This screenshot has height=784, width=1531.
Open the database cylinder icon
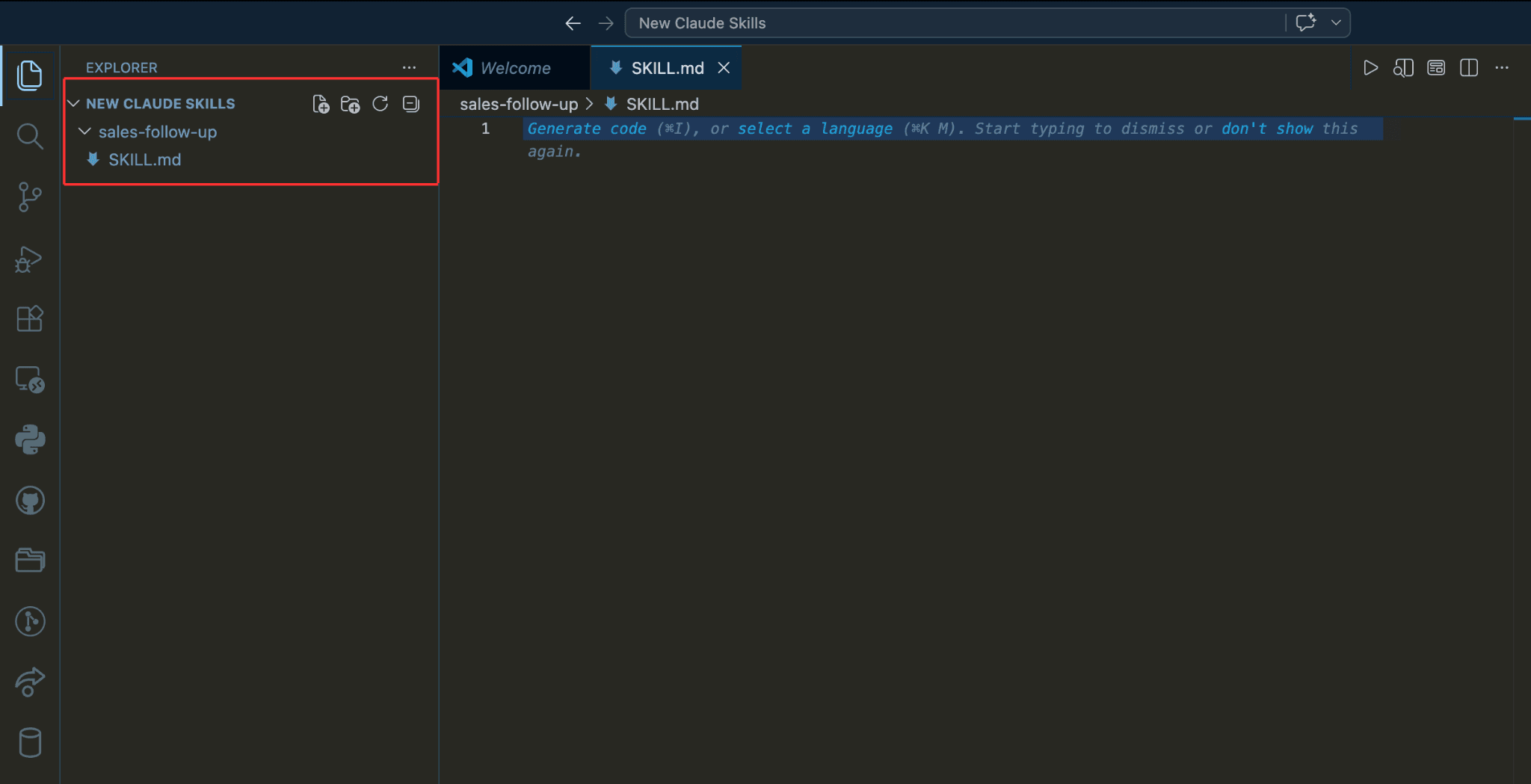point(30,743)
